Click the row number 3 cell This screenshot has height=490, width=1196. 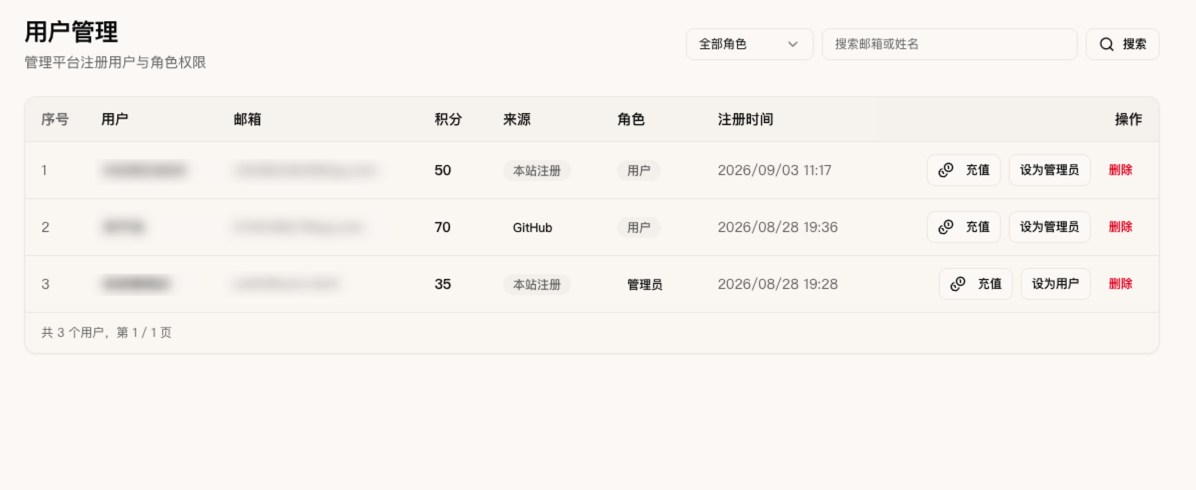45,284
